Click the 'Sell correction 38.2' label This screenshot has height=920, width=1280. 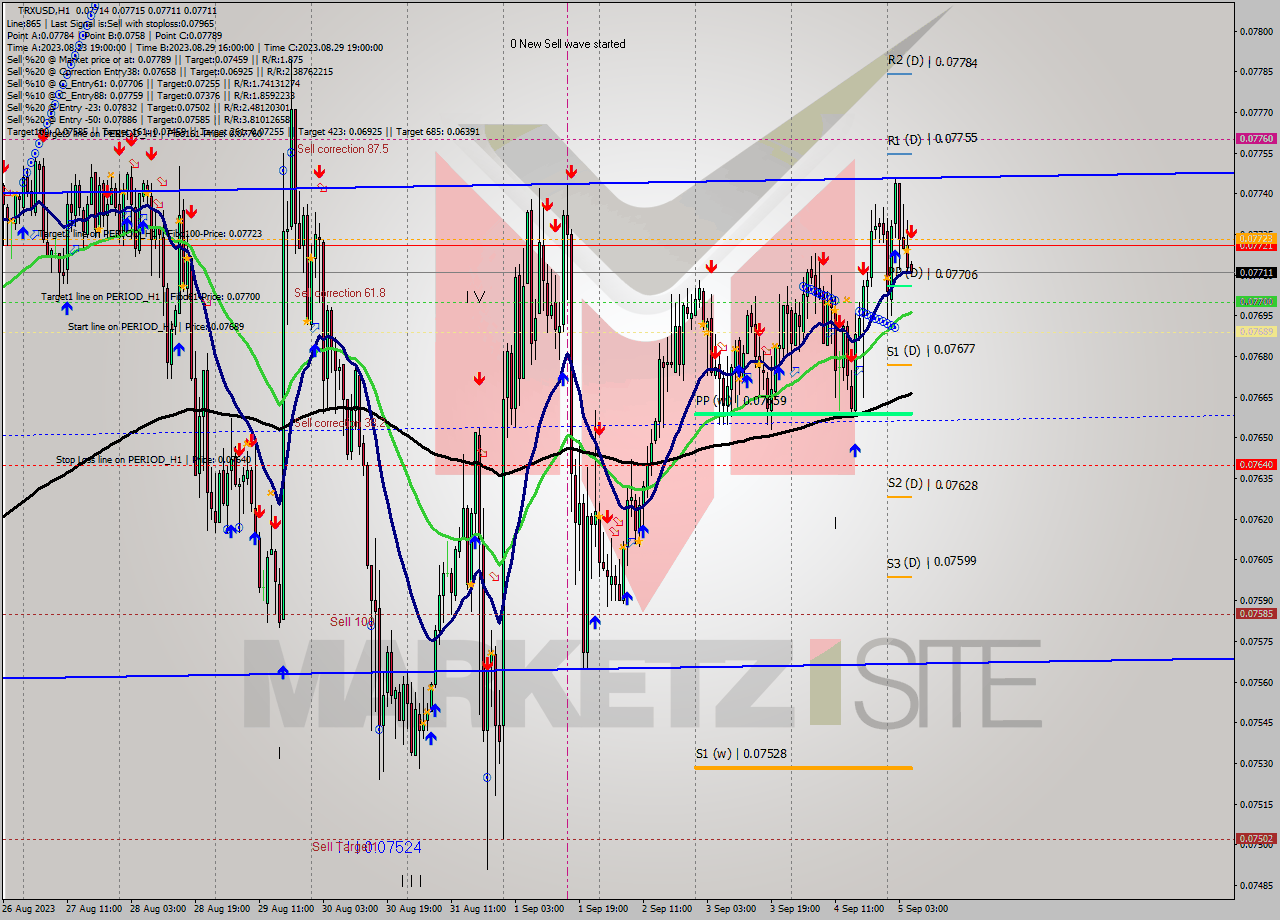tap(339, 423)
